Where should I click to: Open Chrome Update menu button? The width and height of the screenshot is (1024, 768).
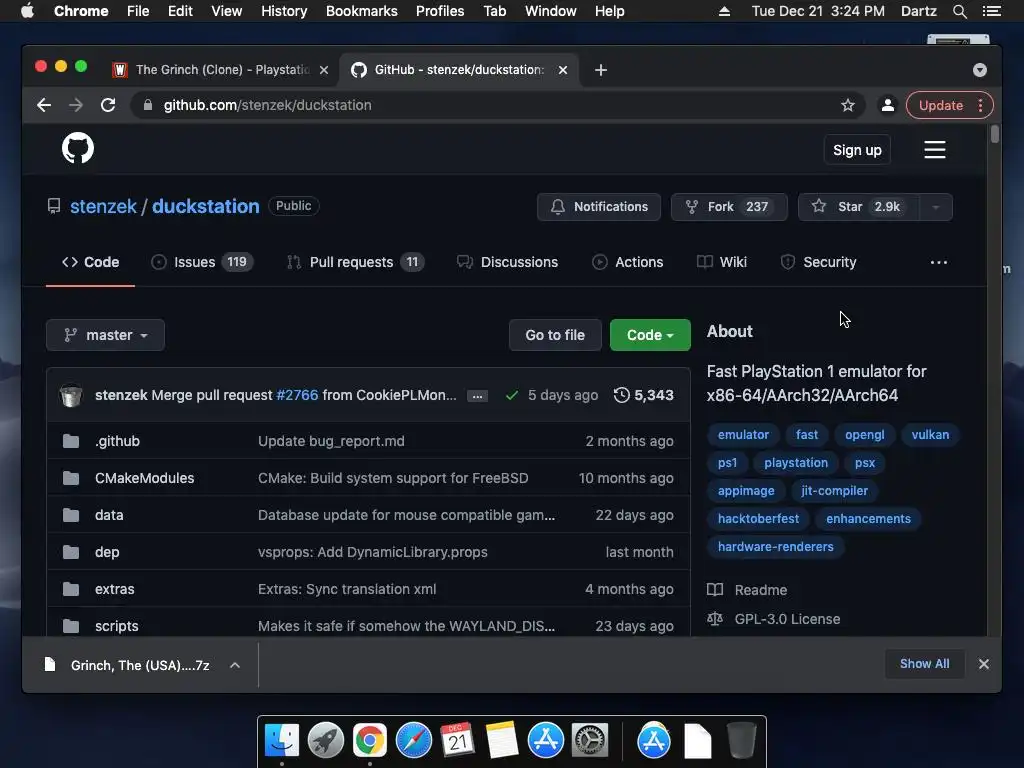tap(950, 105)
